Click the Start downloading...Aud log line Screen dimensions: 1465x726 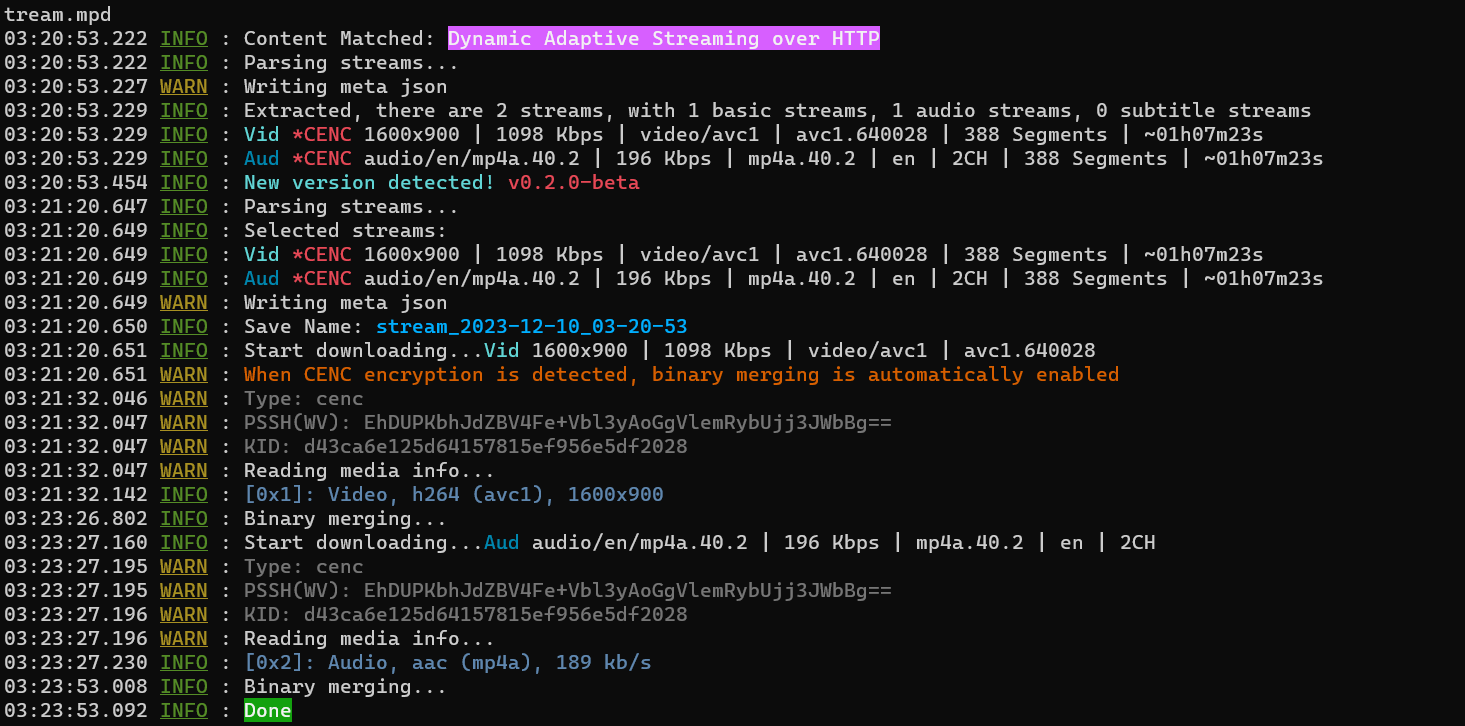(x=699, y=543)
